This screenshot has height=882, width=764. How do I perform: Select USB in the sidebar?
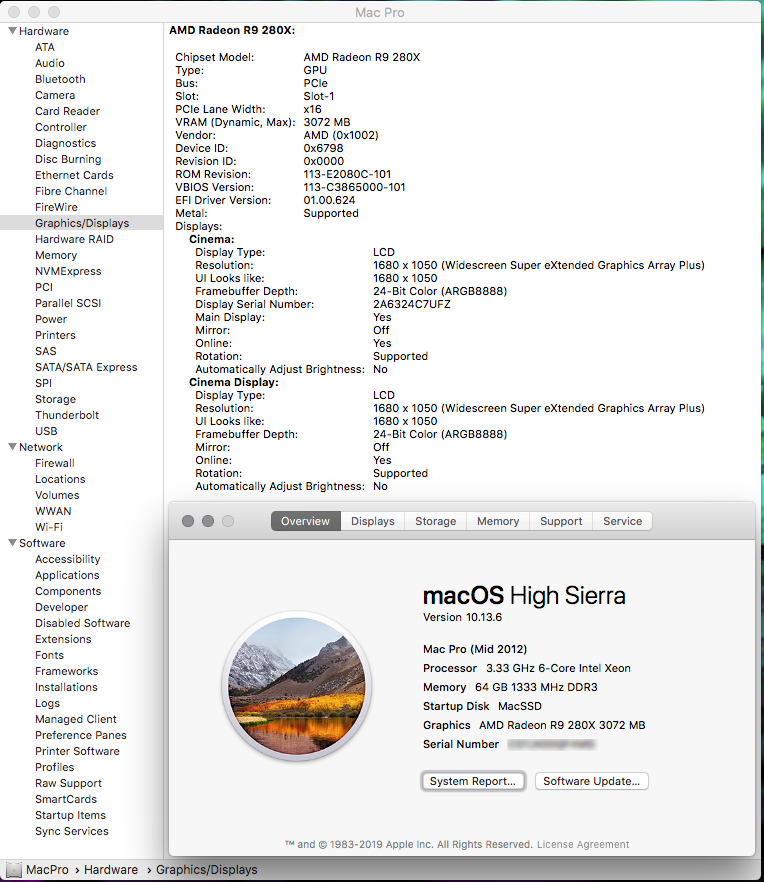coord(46,431)
